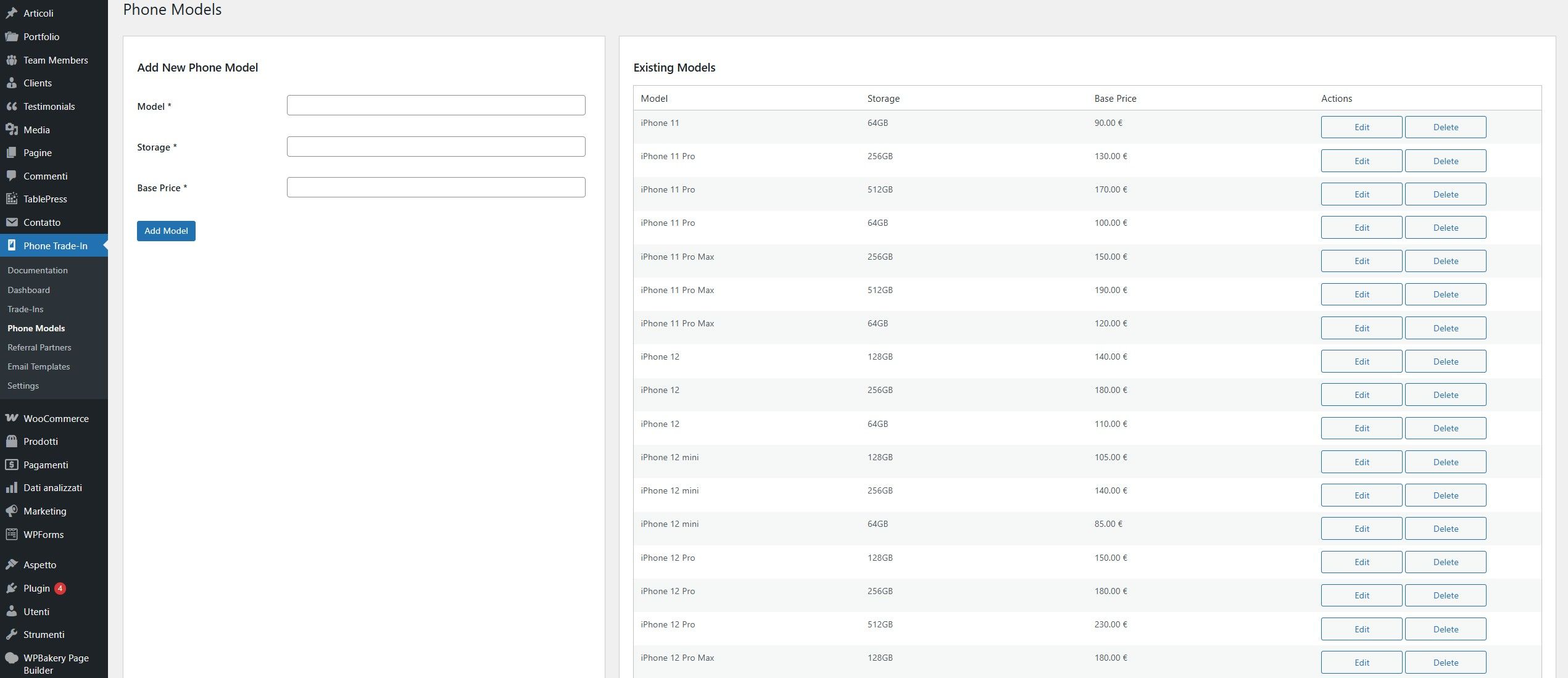Click the Portfolio folder icon
The height and width of the screenshot is (678, 1568).
11,36
